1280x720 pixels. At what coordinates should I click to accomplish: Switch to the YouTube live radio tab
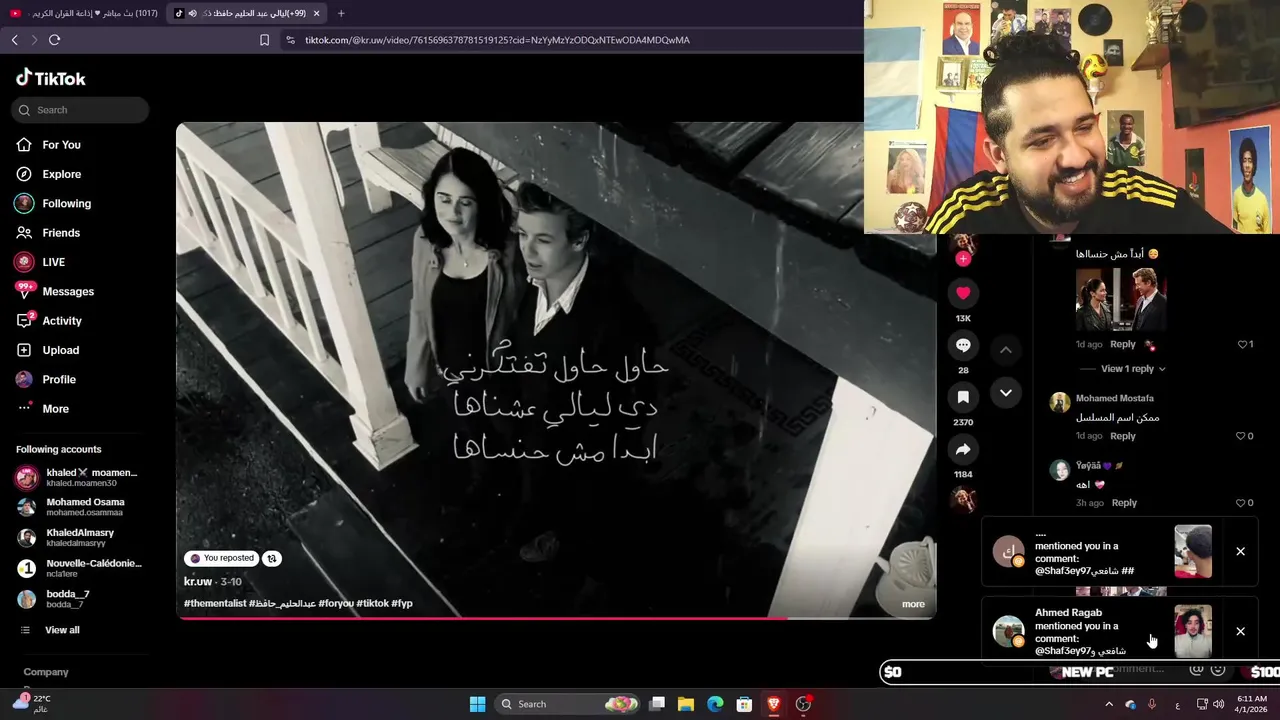(x=84, y=13)
